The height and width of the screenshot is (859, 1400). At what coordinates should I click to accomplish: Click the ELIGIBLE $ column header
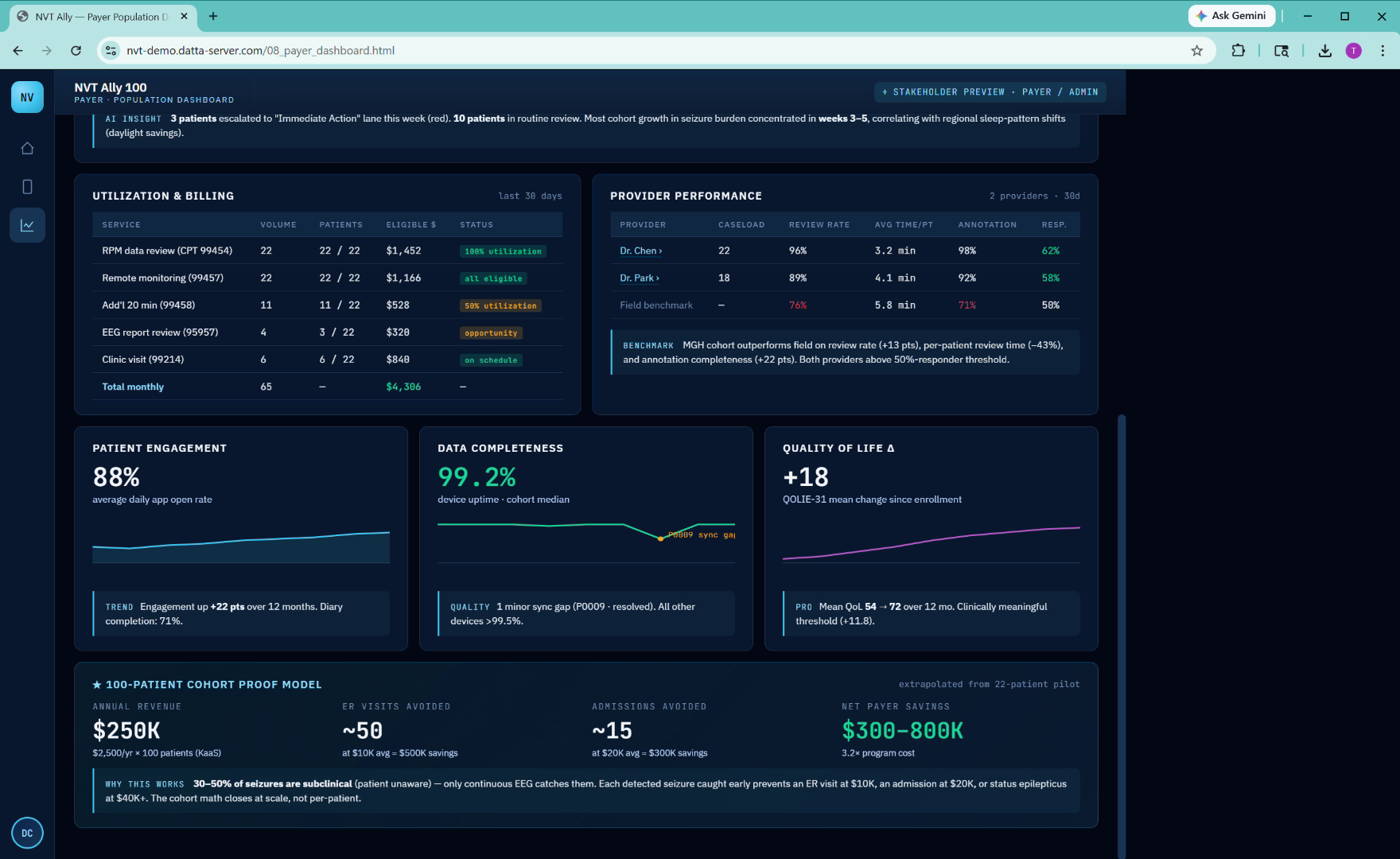click(x=411, y=225)
